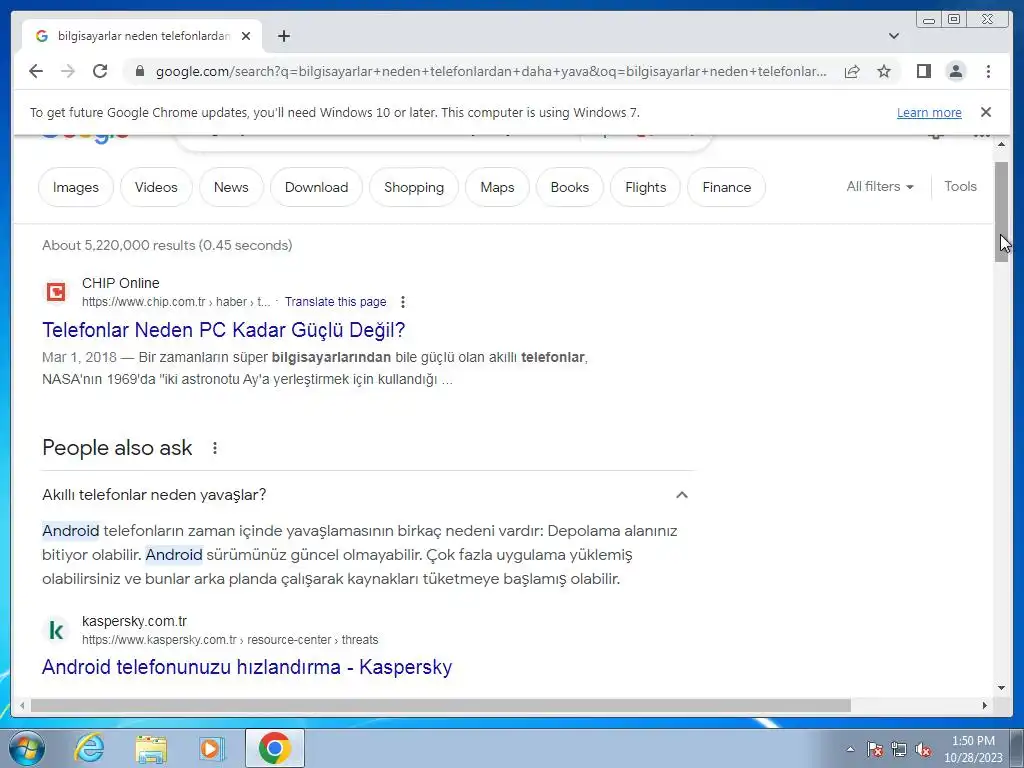The width and height of the screenshot is (1024, 768).
Task: Click scroll up arrow of vertical scrollbar
Action: (x=1001, y=144)
